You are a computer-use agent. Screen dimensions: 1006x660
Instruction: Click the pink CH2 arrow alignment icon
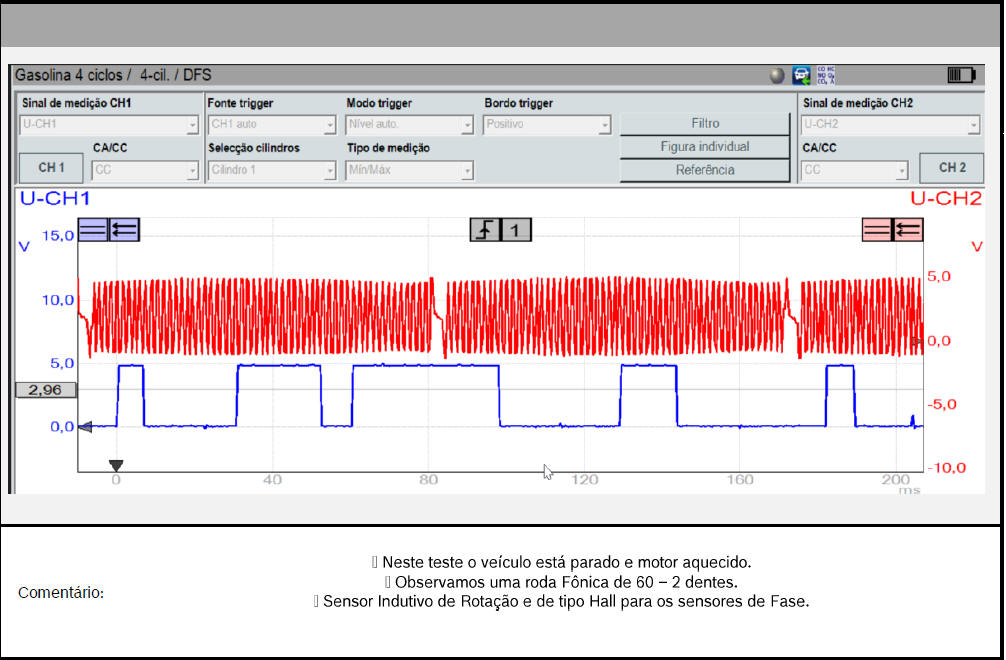pyautogui.click(x=908, y=230)
